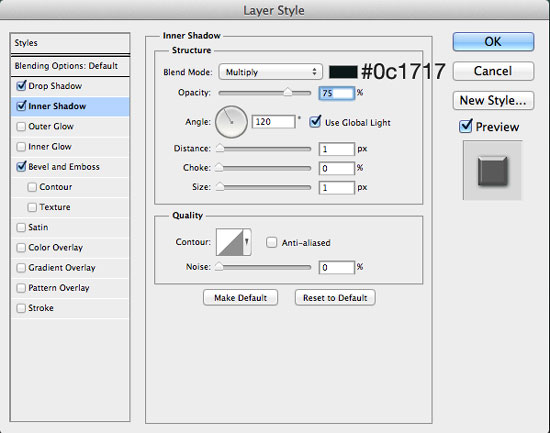
Task: Uncheck the Preview checkbox
Action: coord(465,126)
